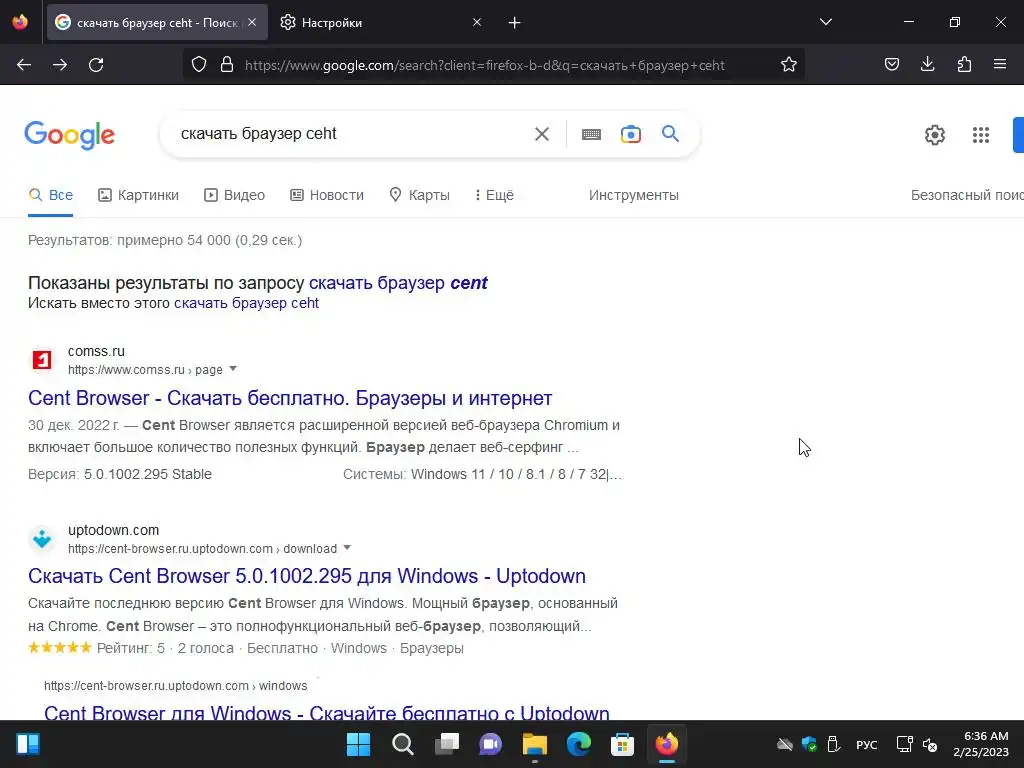Open the Save to Pocket icon
Viewport: 1024px width, 768px height.
tap(891, 64)
